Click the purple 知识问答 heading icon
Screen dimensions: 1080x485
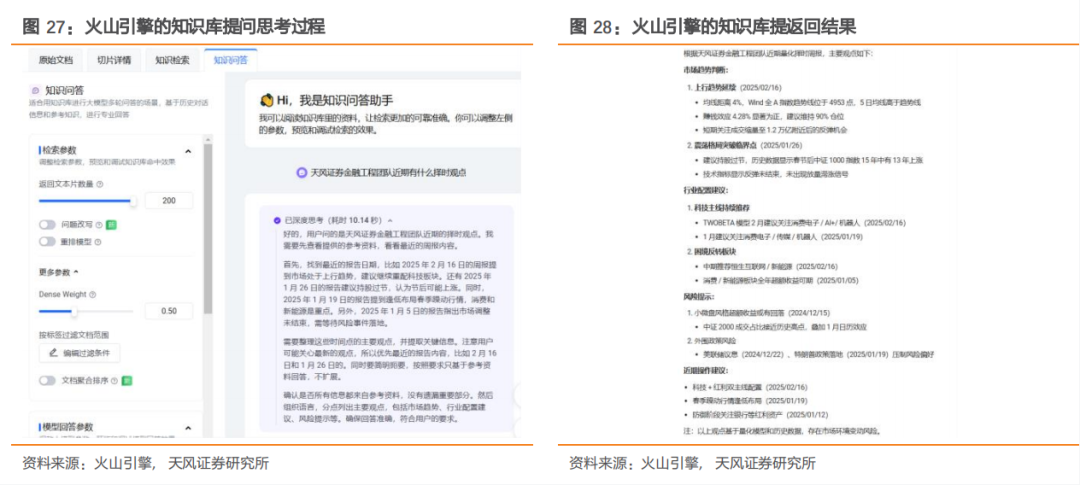click(36, 90)
